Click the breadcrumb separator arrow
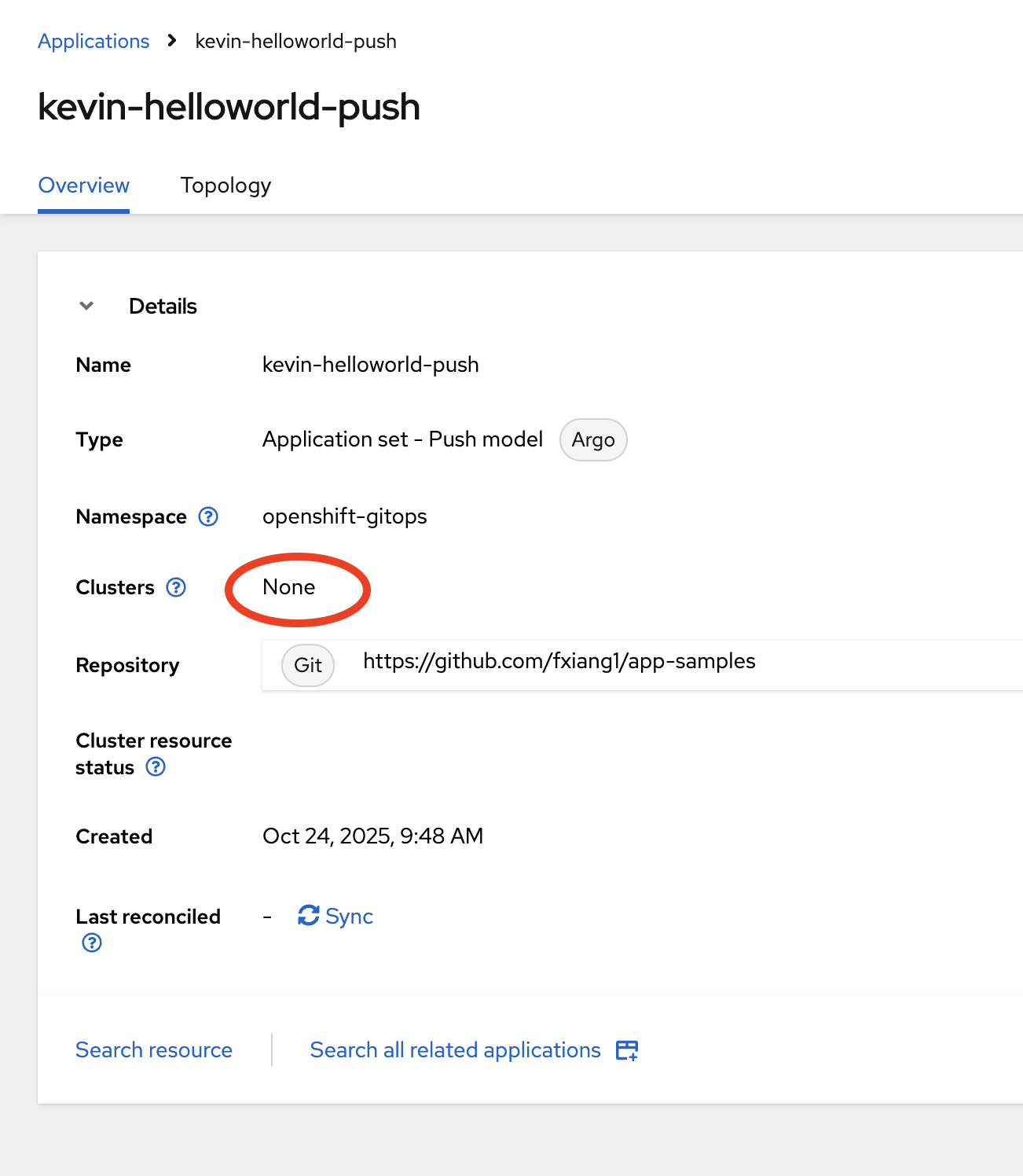Image resolution: width=1023 pixels, height=1176 pixels. tap(172, 41)
